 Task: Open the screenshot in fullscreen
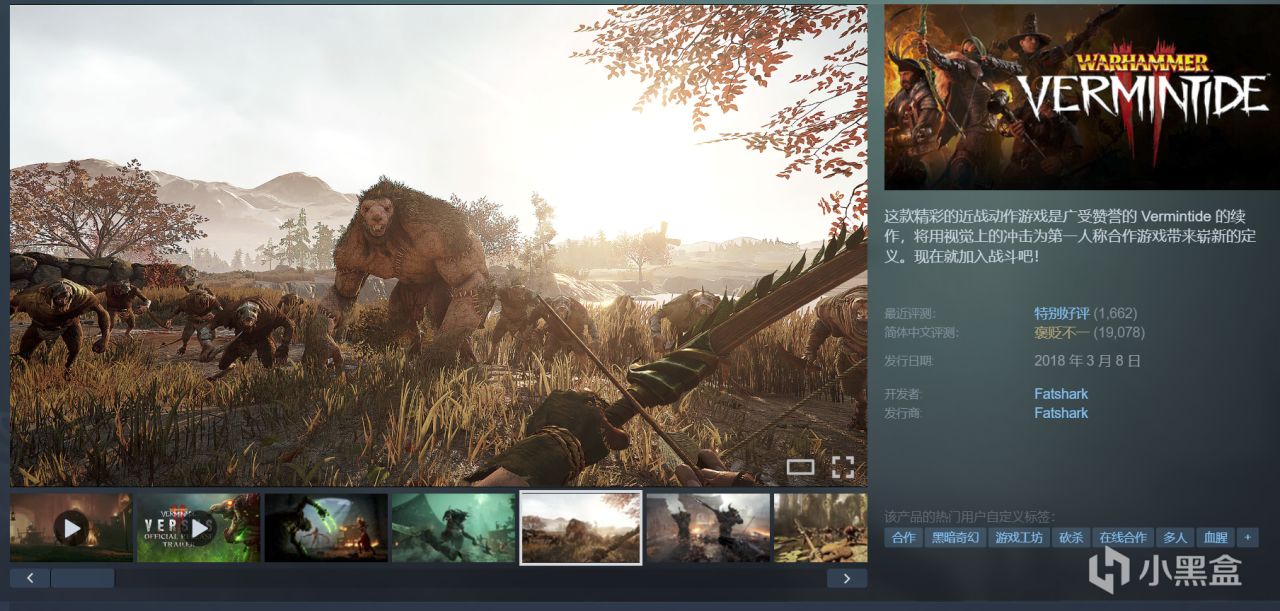coord(843,466)
